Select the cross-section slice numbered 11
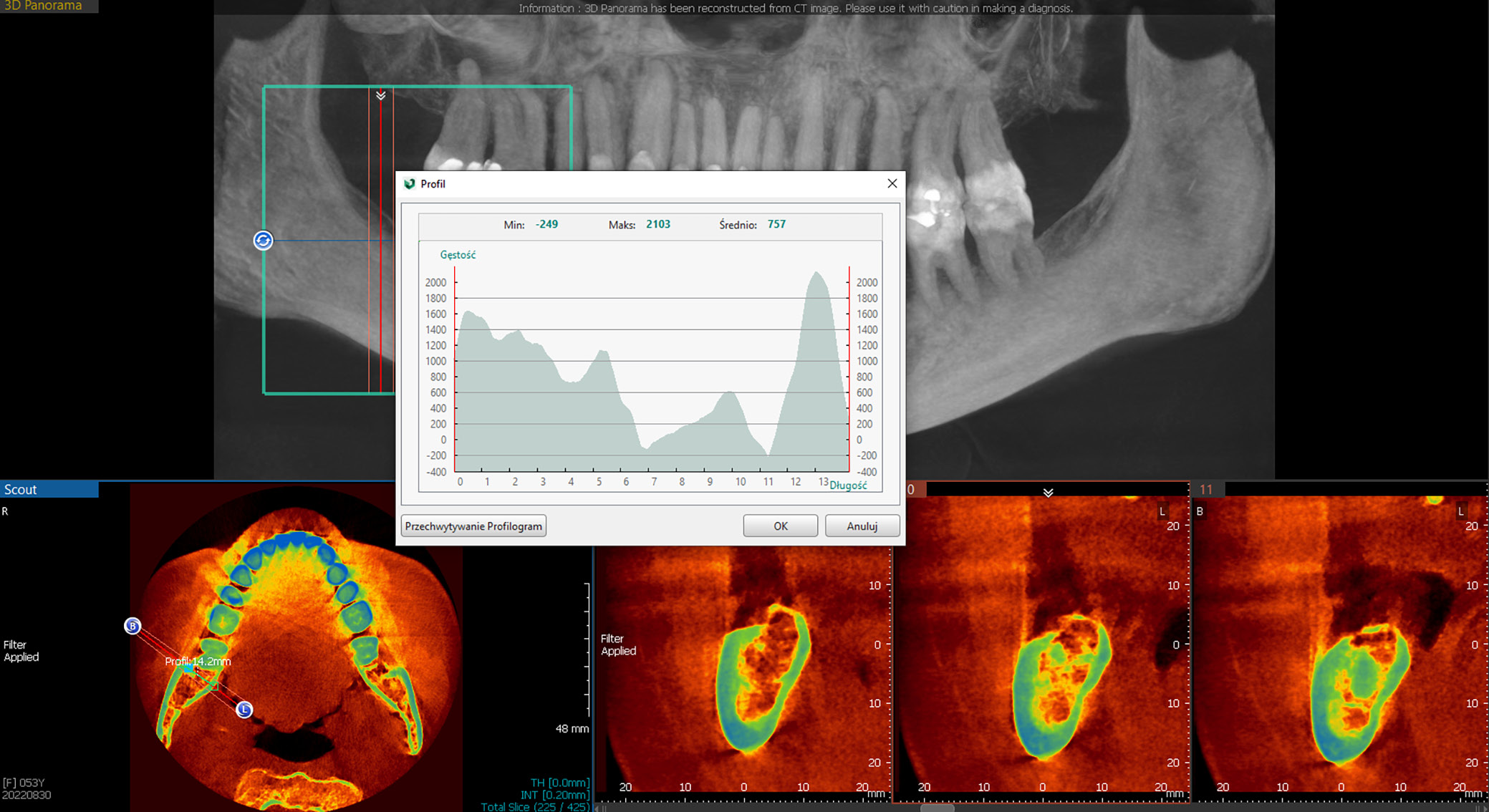1489x812 pixels. (1206, 490)
